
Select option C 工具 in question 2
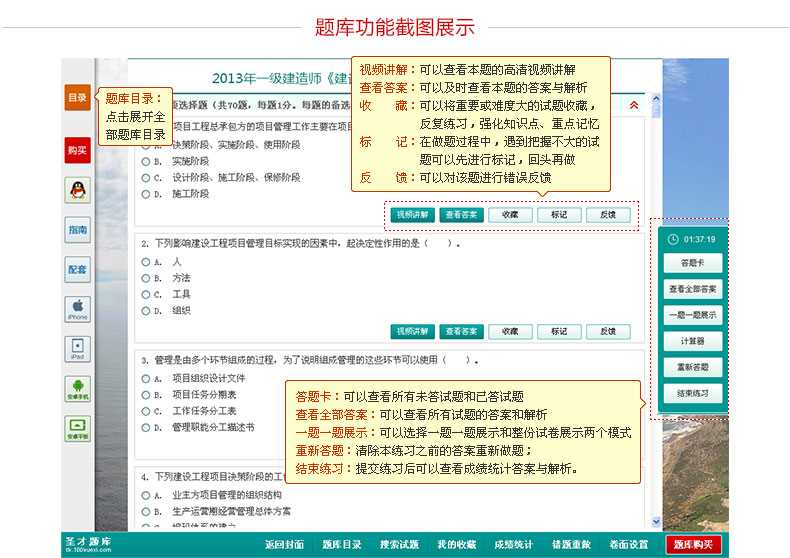pyautogui.click(x=146, y=294)
